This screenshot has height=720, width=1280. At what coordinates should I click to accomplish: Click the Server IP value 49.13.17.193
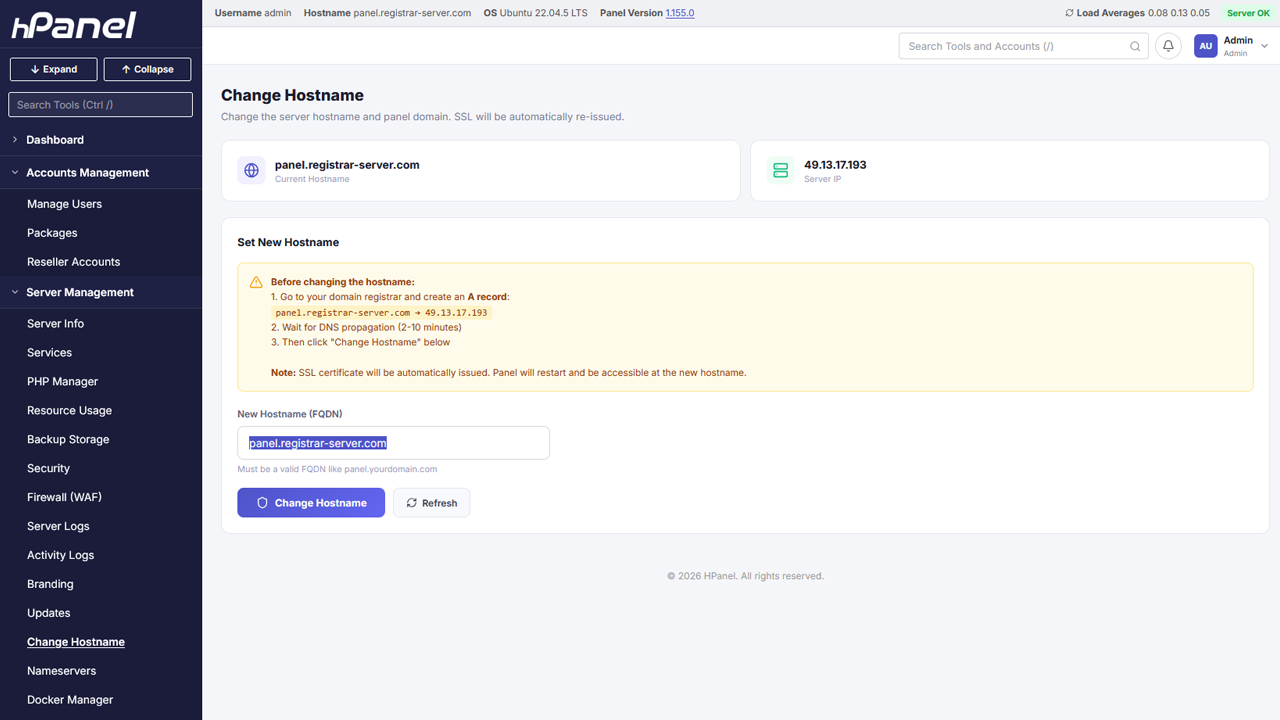point(835,165)
